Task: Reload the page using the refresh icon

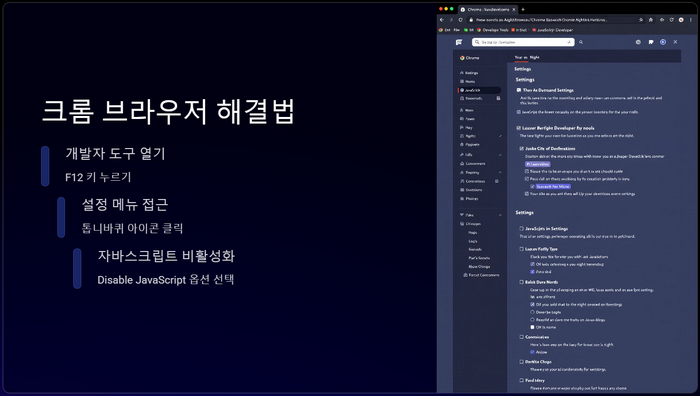Action: click(x=460, y=20)
